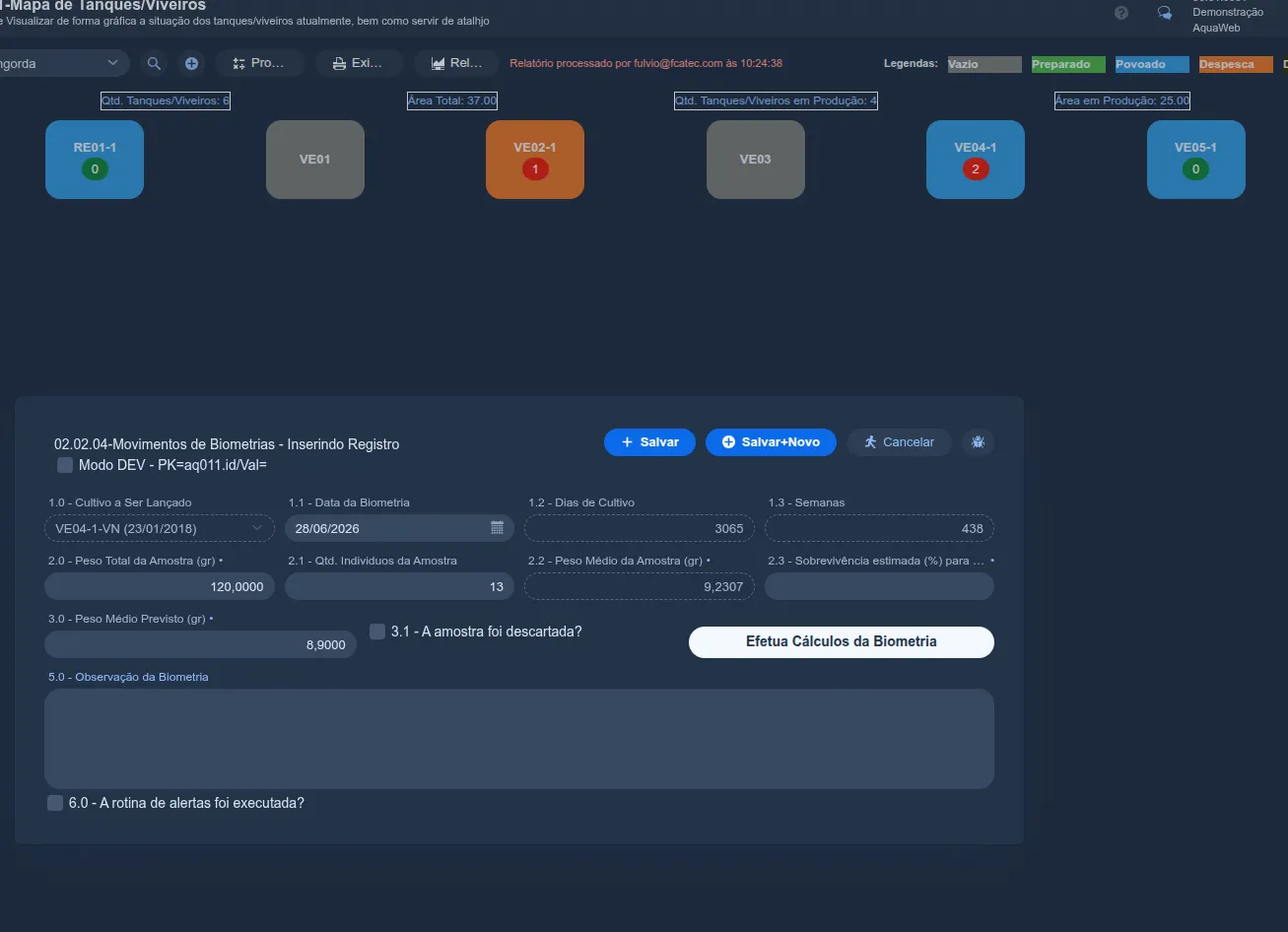This screenshot has width=1288, height=932.
Task: Expand the Cultivo a Ser Lançado dropdown
Action: coord(160,528)
